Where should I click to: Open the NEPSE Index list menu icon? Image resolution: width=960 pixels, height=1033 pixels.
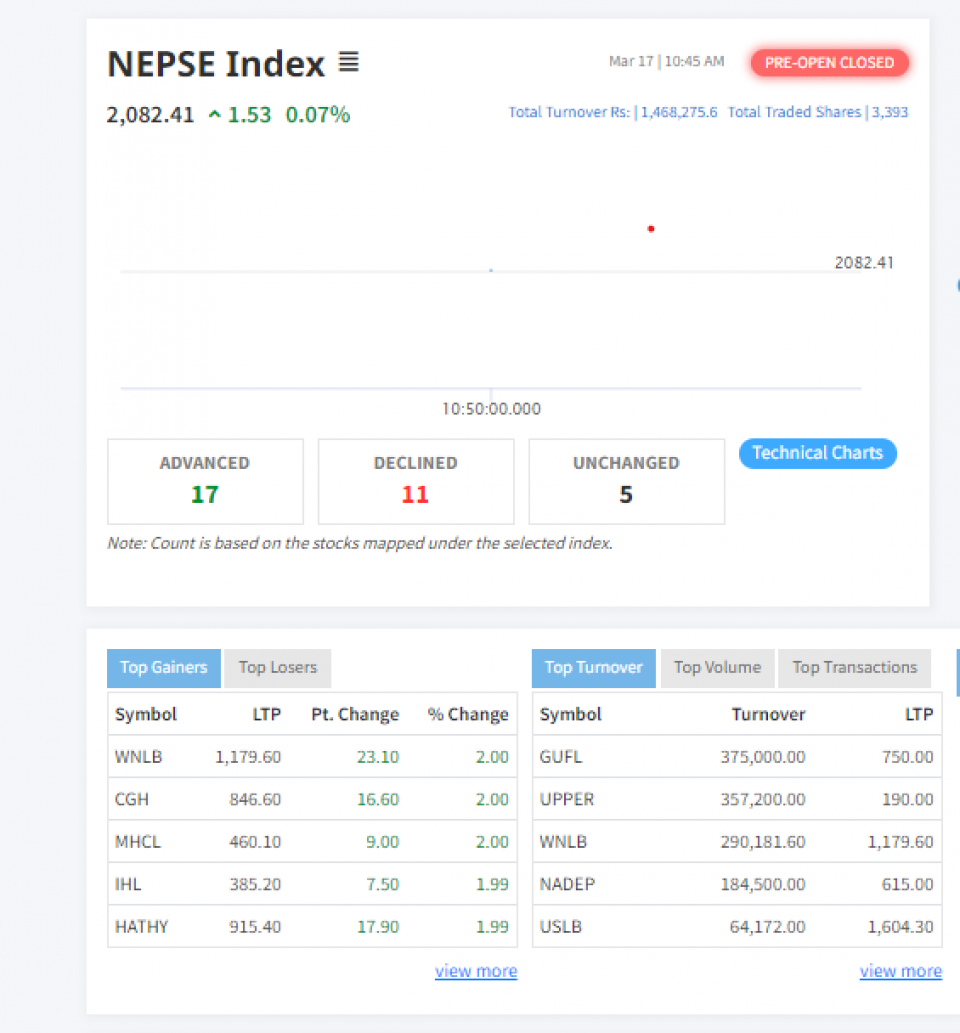348,63
